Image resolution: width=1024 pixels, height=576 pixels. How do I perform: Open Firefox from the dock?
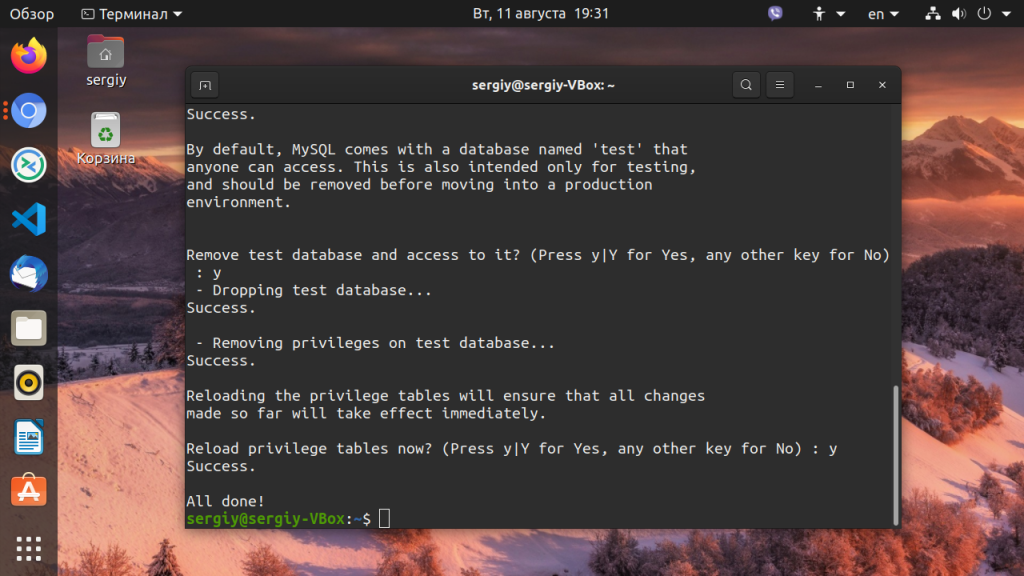(x=29, y=56)
